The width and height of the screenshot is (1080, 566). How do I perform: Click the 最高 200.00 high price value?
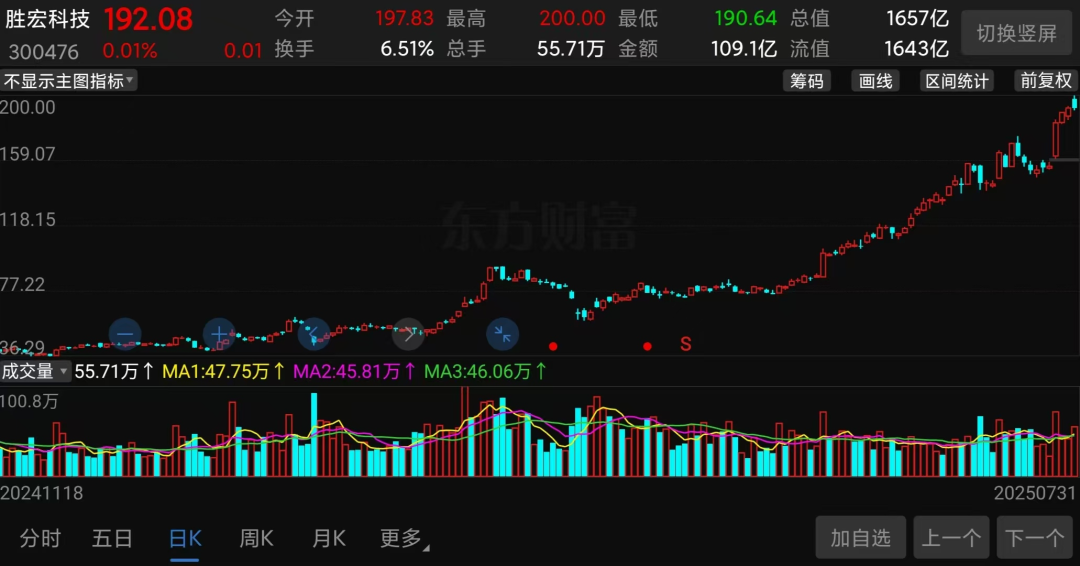click(572, 19)
